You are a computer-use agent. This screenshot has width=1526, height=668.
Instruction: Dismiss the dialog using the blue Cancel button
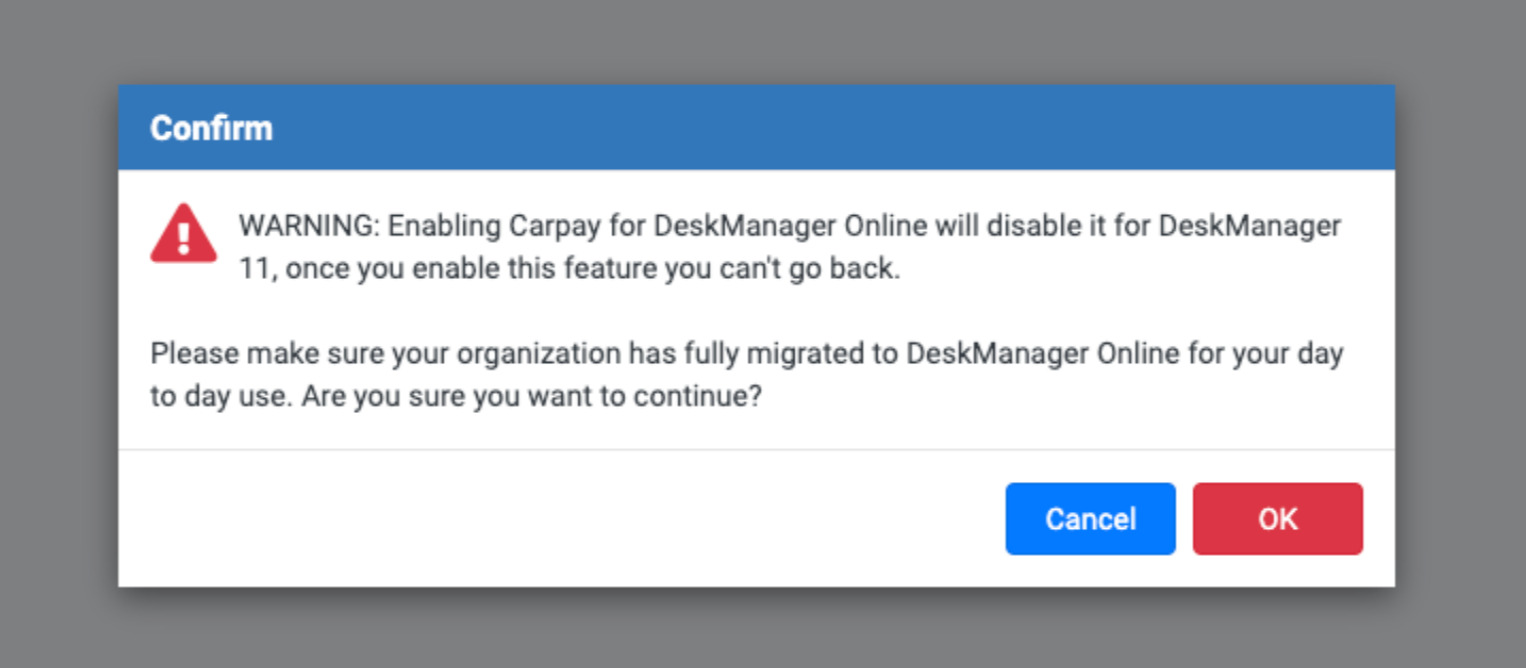1090,518
